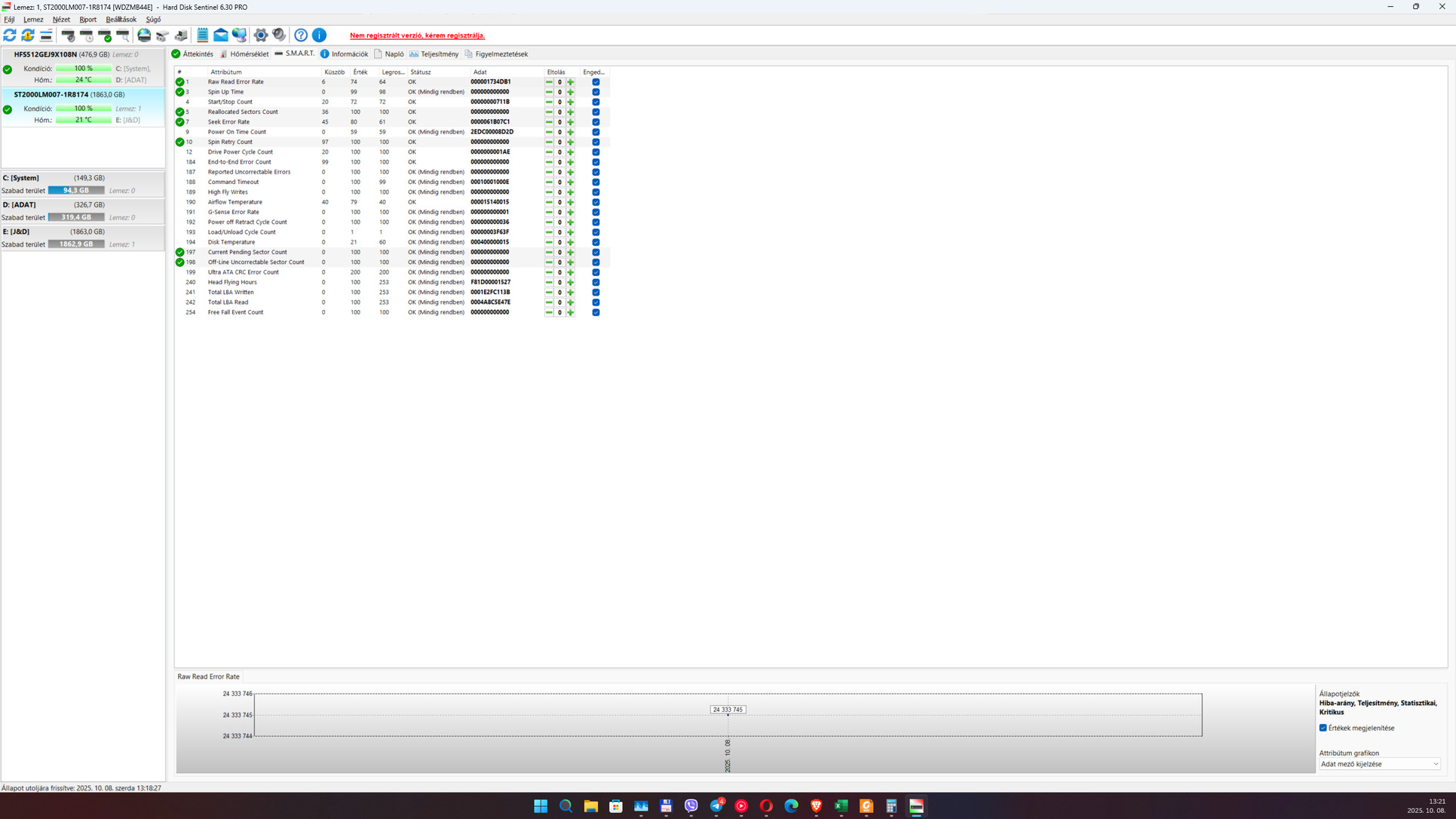
Task: Toggle the Értékek megjelenítése checkbox
Action: point(1323,729)
